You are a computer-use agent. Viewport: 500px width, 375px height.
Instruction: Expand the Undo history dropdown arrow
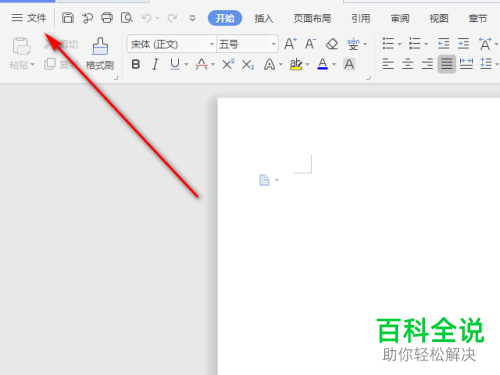[157, 18]
